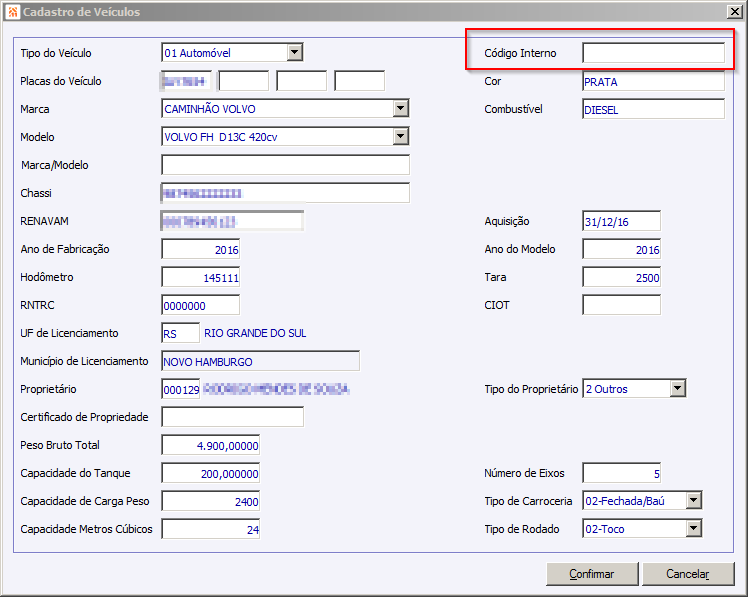
Task: Select the Ano de Fabricação field
Action: click(x=200, y=249)
